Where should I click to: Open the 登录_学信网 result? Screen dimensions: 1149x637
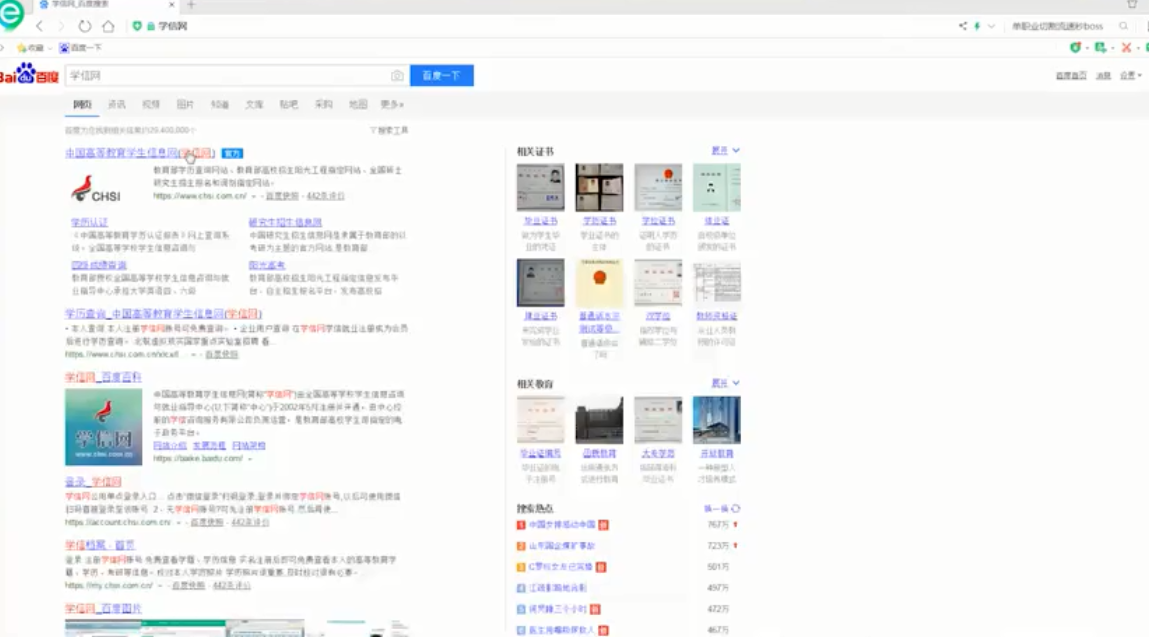point(93,482)
